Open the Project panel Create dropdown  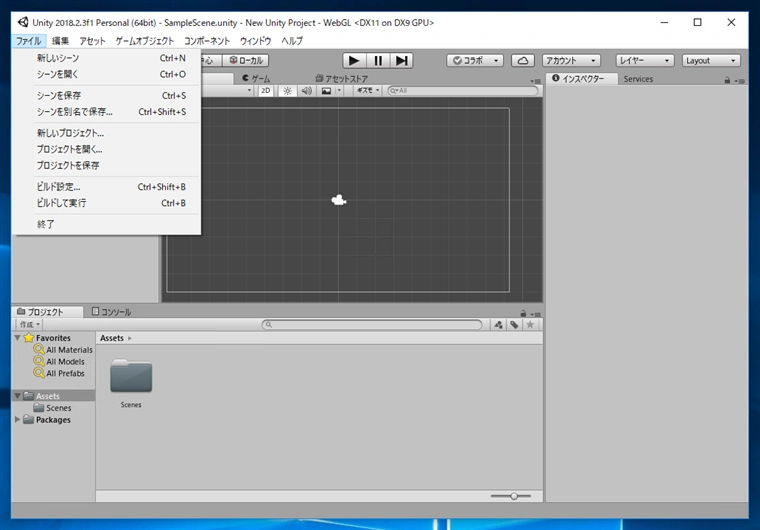[29, 324]
